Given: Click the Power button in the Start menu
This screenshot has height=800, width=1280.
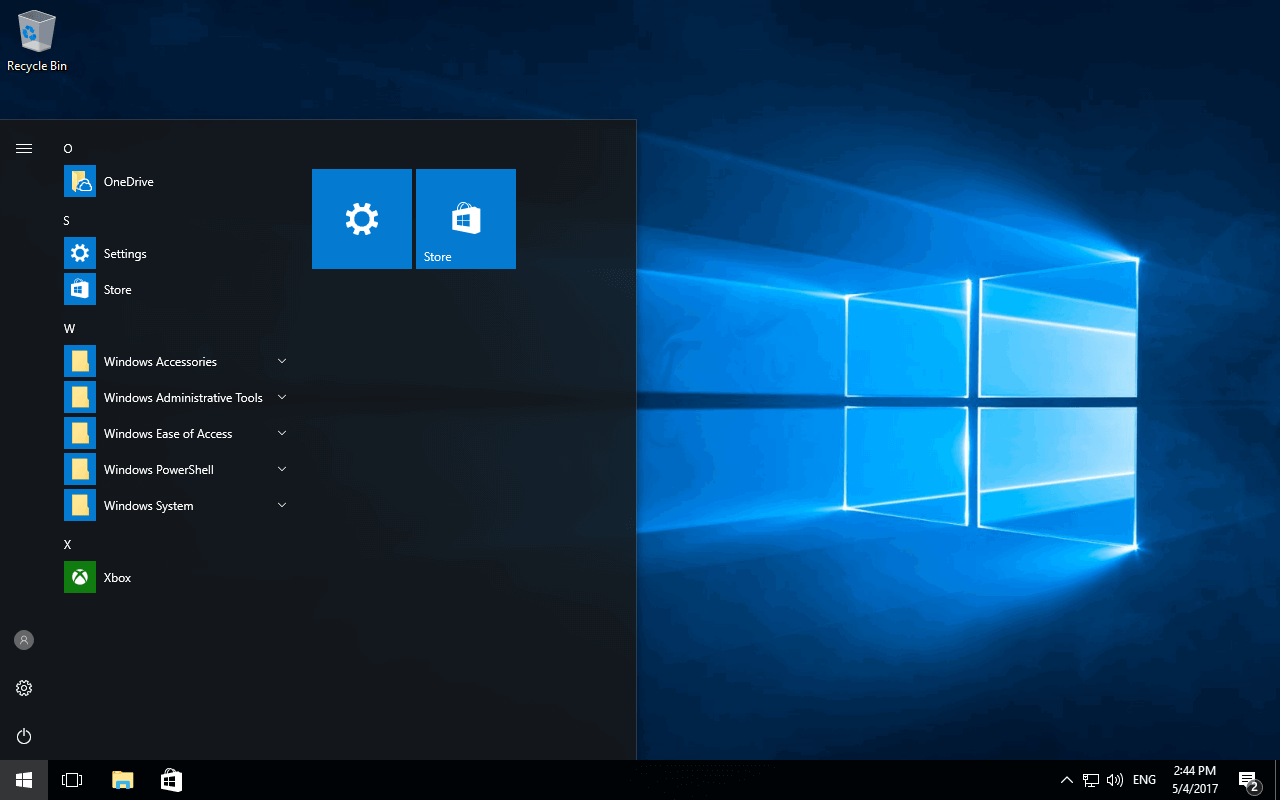Looking at the screenshot, I should point(24,736).
